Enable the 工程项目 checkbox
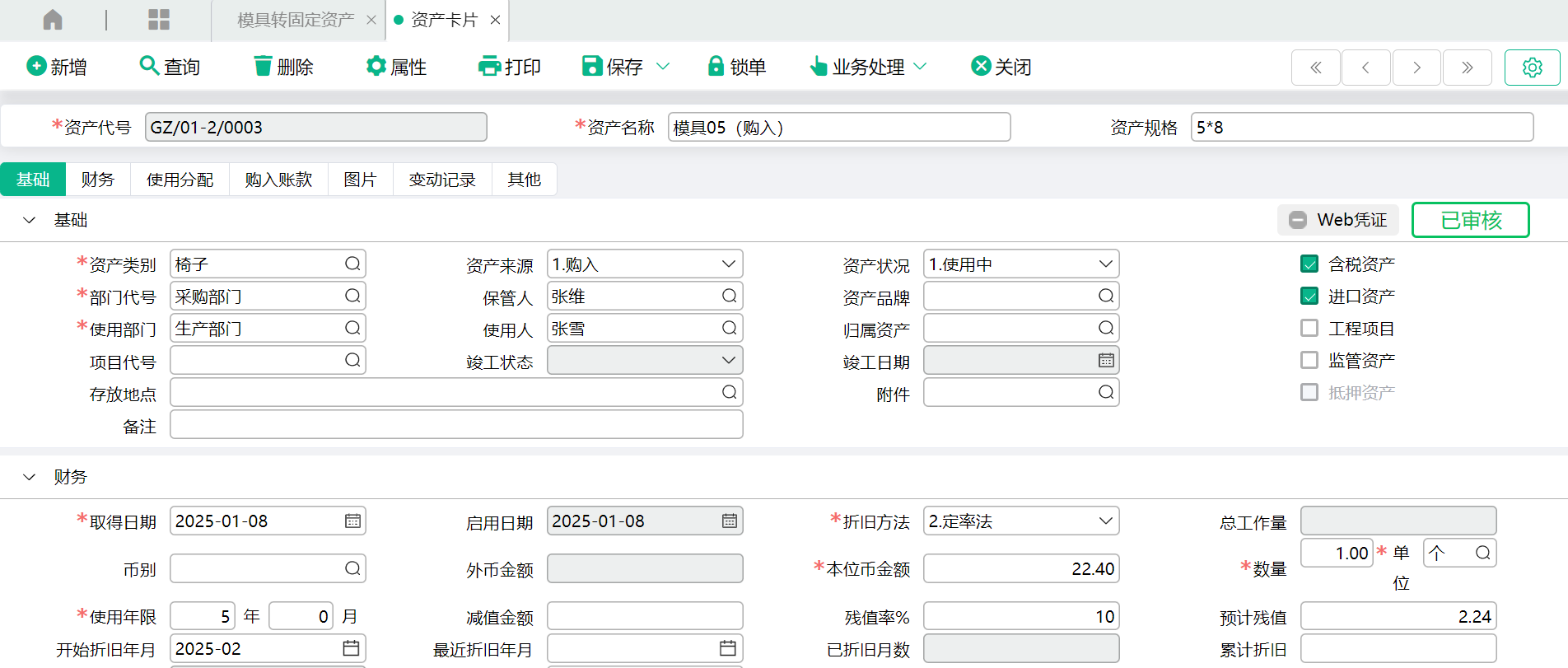 [1309, 328]
